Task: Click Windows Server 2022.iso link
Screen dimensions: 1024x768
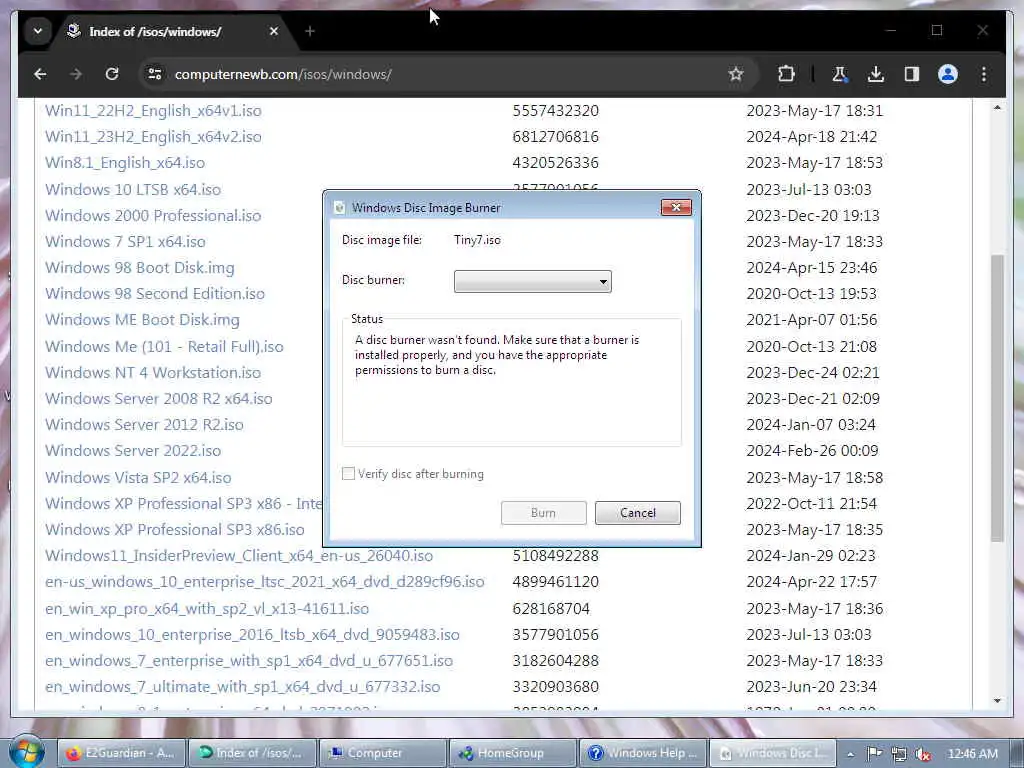Action: point(133,451)
